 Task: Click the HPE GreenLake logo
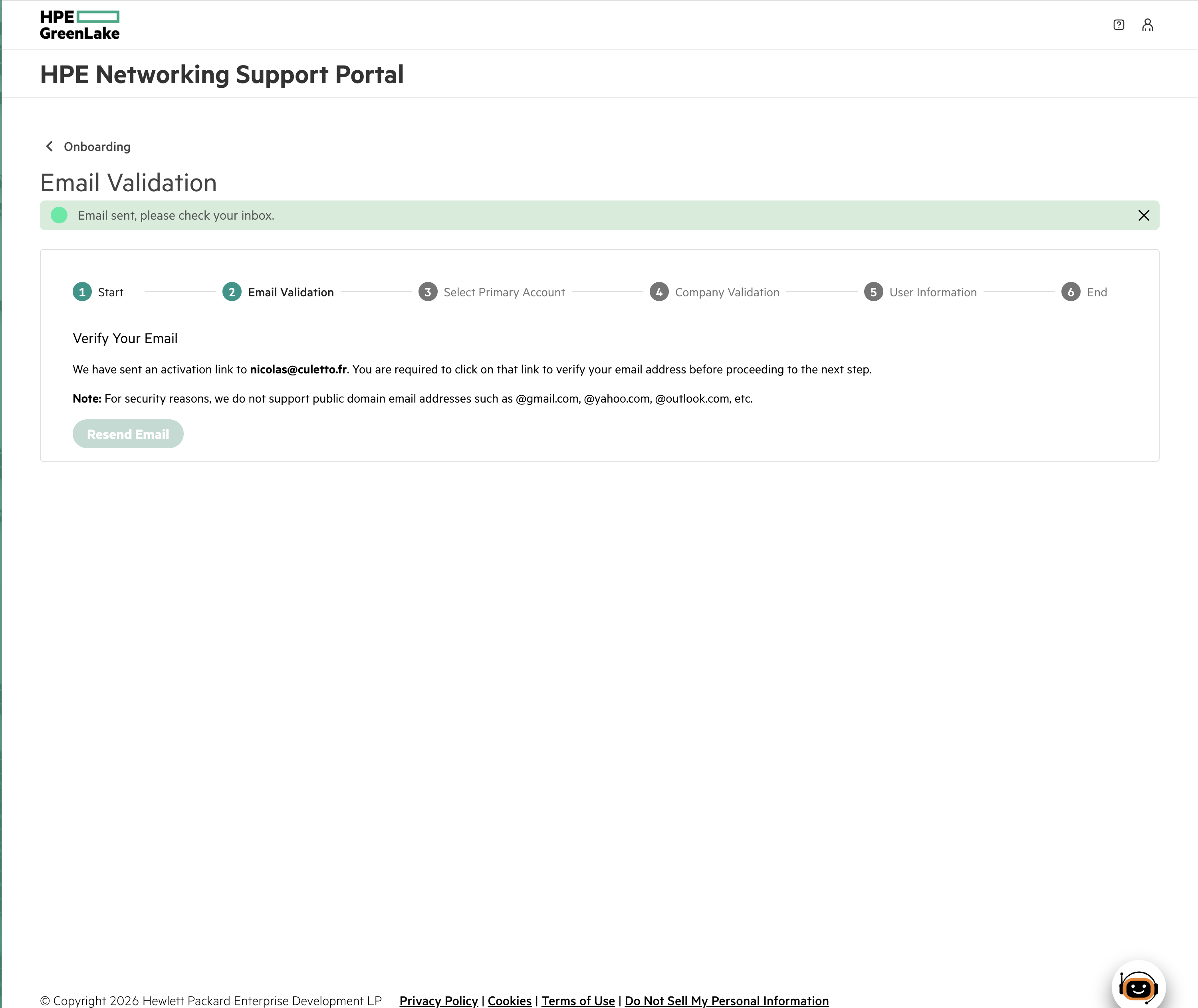(x=79, y=25)
